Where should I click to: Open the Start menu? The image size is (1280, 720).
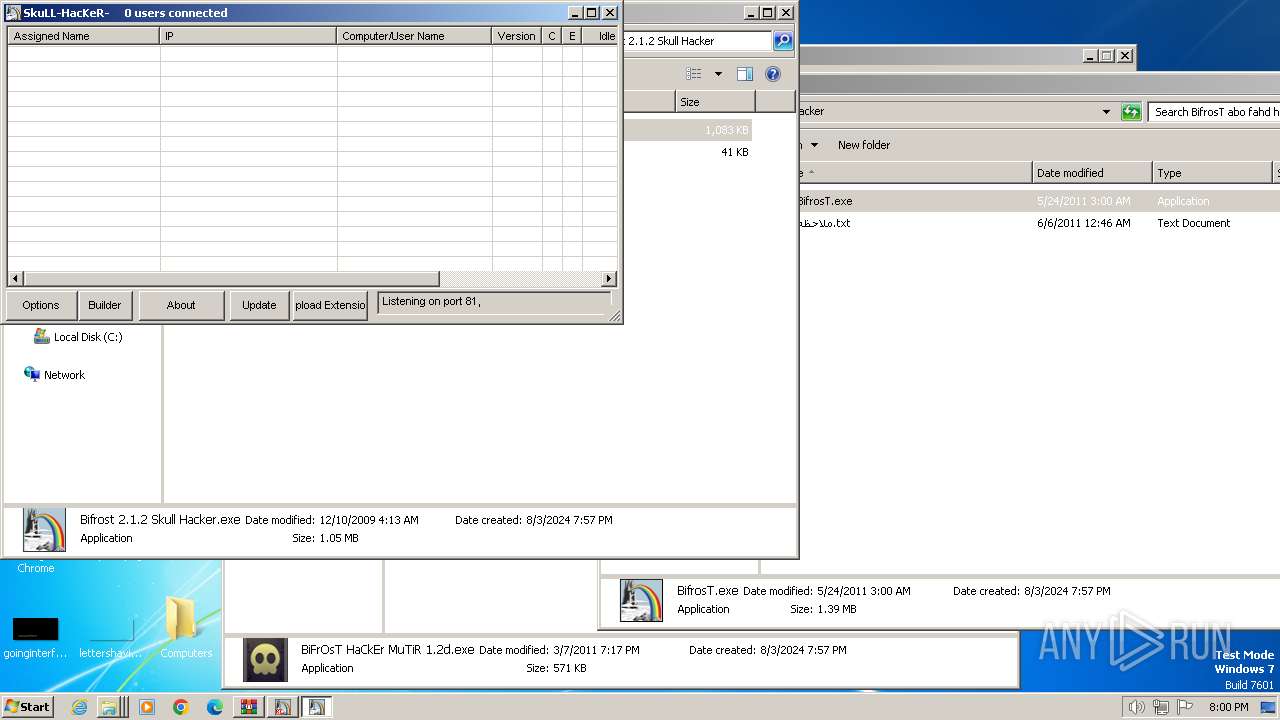[28, 707]
